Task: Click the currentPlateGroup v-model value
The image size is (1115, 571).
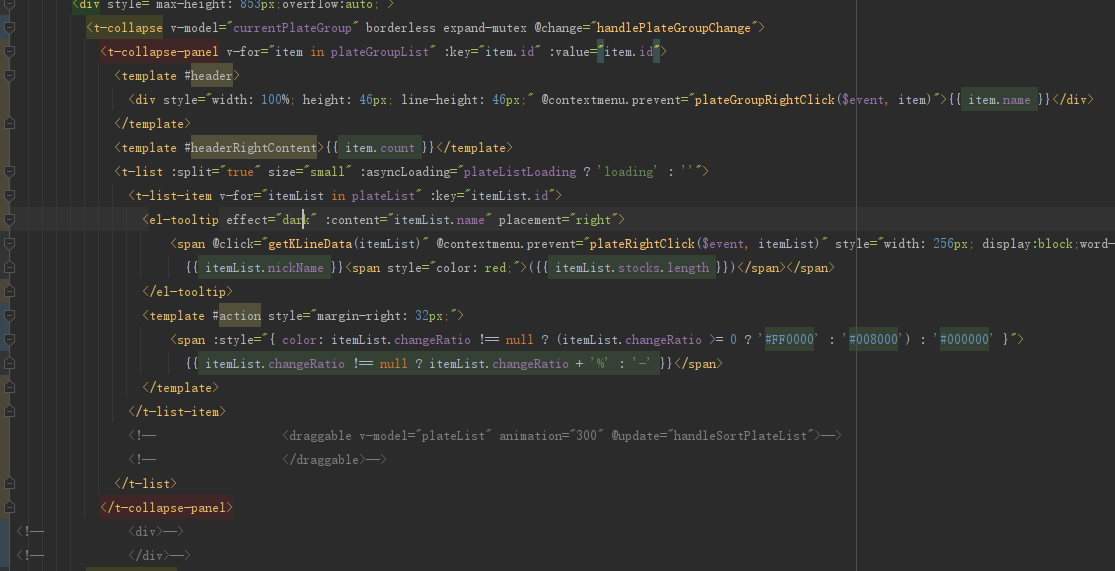Action: click(292, 28)
